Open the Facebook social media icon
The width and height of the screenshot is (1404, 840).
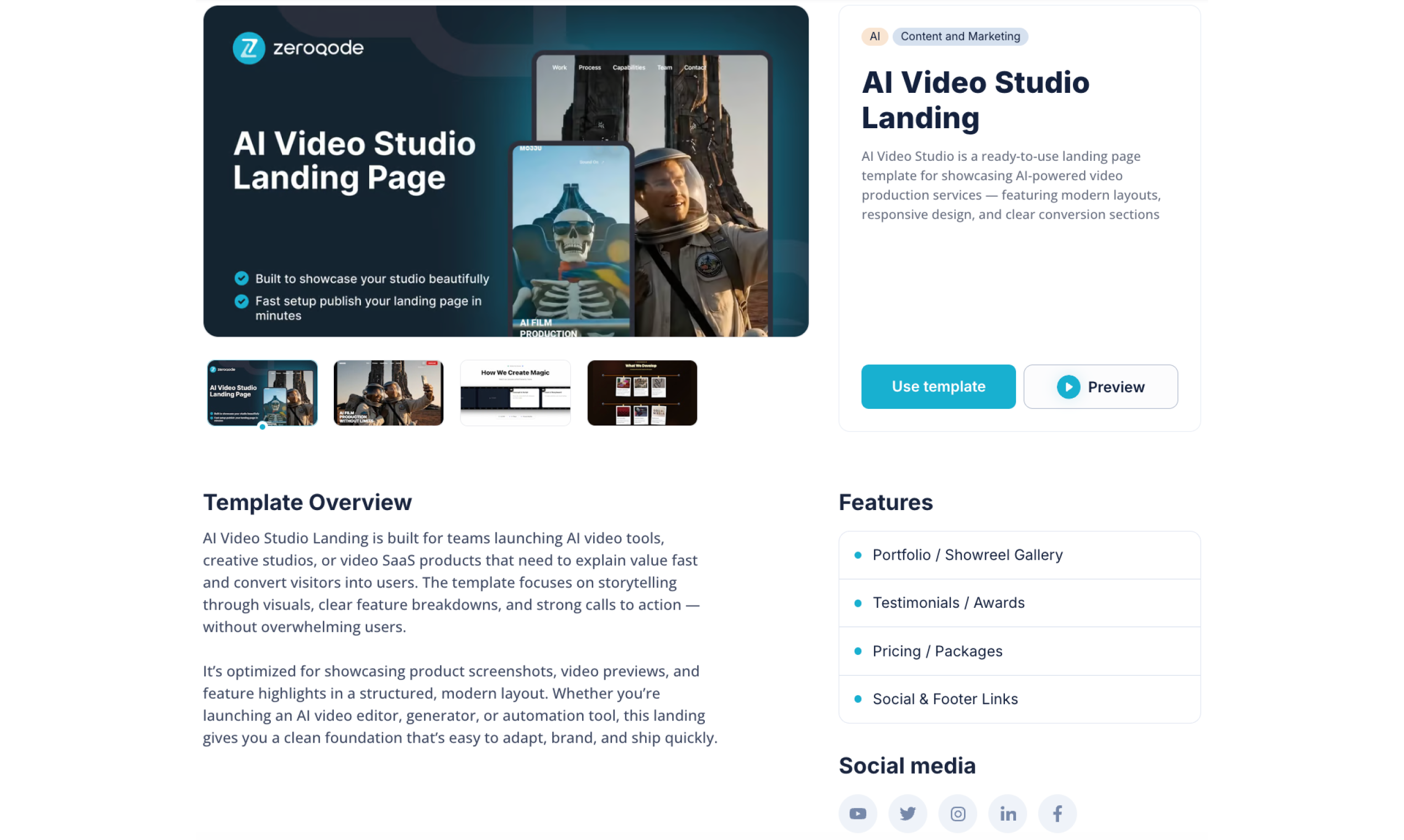click(x=1057, y=813)
